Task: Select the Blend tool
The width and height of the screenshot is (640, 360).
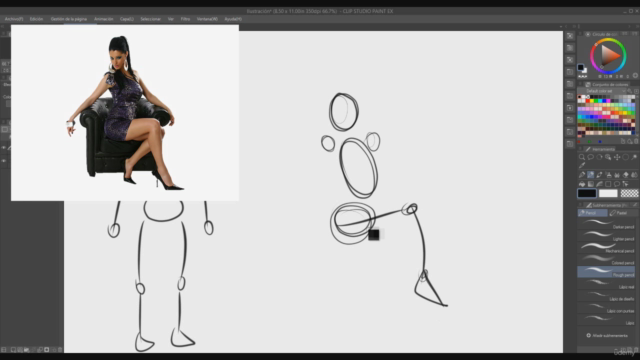Action: point(635,175)
